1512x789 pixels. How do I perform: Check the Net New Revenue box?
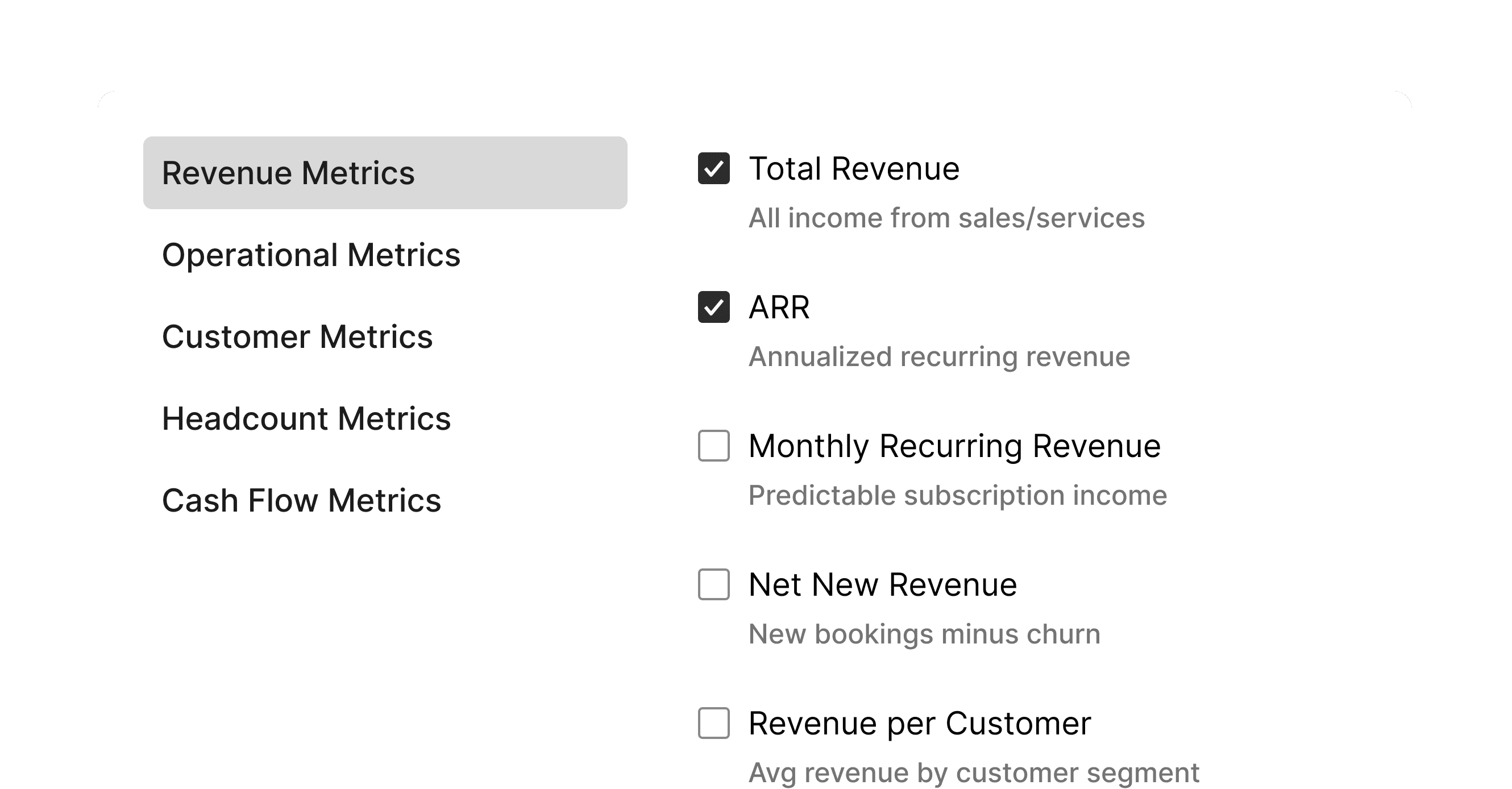713,584
